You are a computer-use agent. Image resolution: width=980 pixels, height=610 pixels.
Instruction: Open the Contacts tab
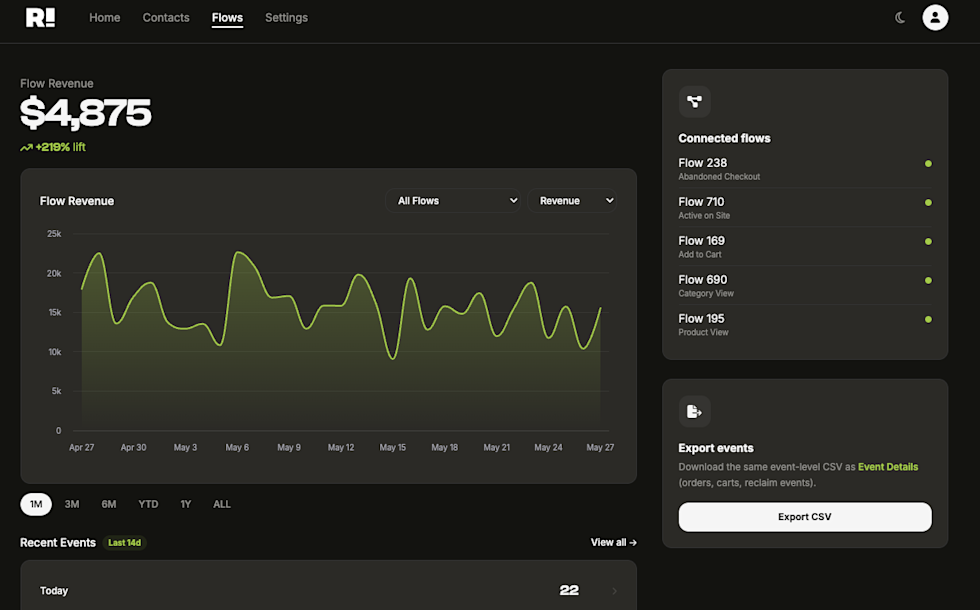[x=166, y=18]
